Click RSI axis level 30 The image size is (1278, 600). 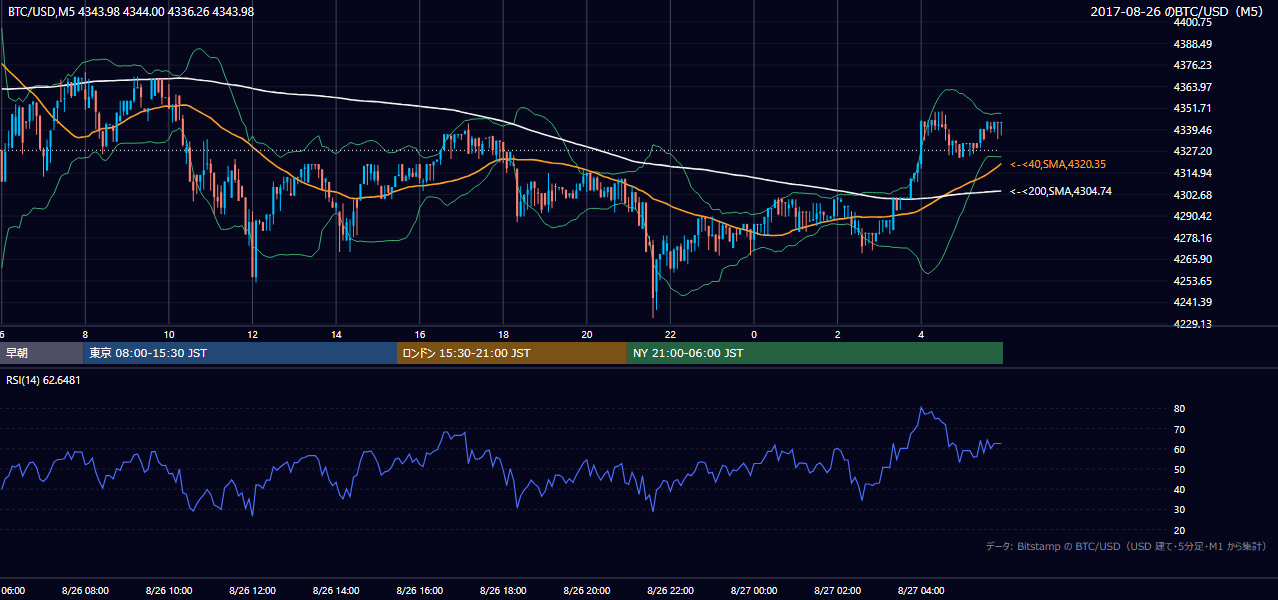[x=1179, y=510]
